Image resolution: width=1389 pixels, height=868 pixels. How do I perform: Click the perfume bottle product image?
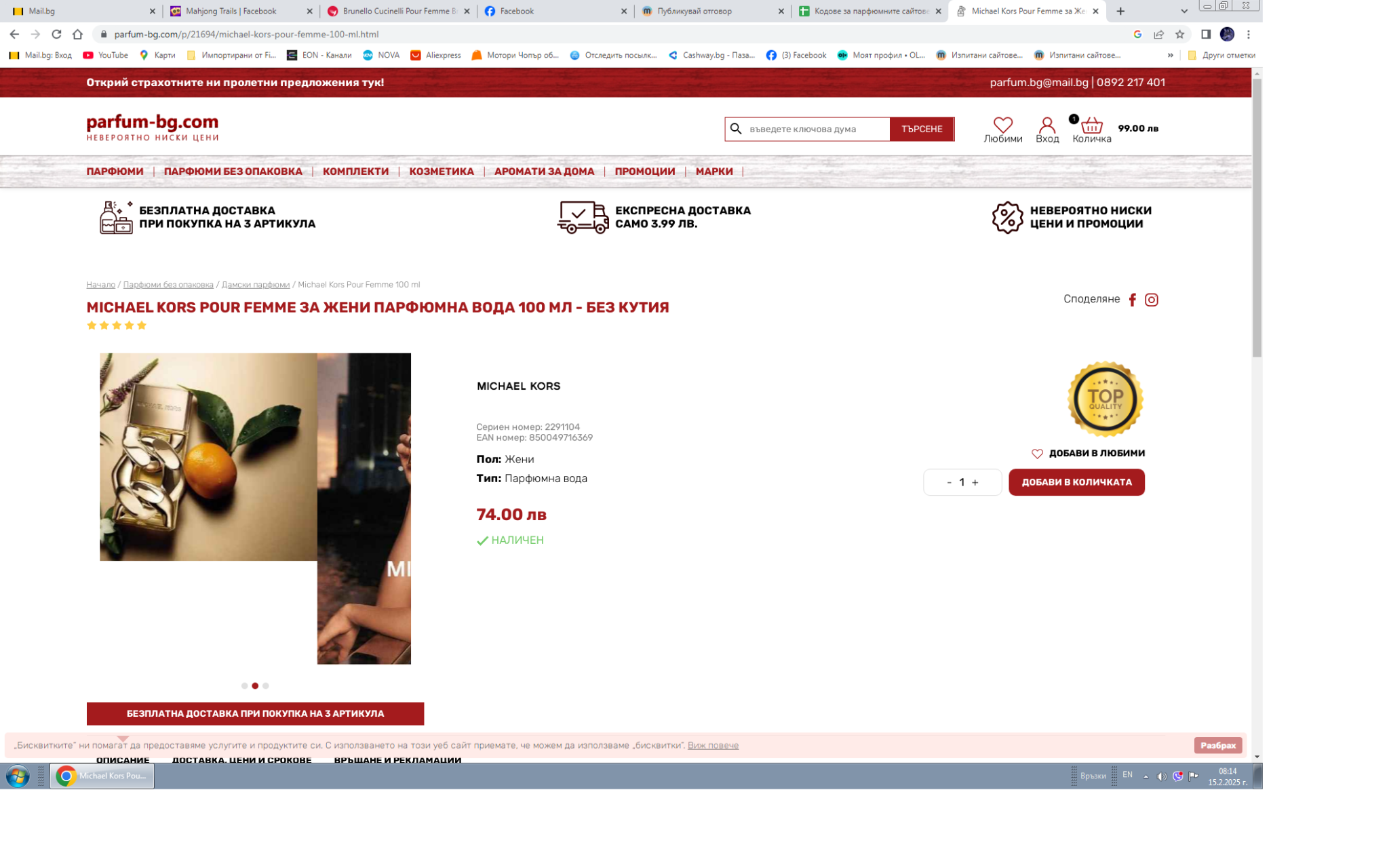click(208, 456)
